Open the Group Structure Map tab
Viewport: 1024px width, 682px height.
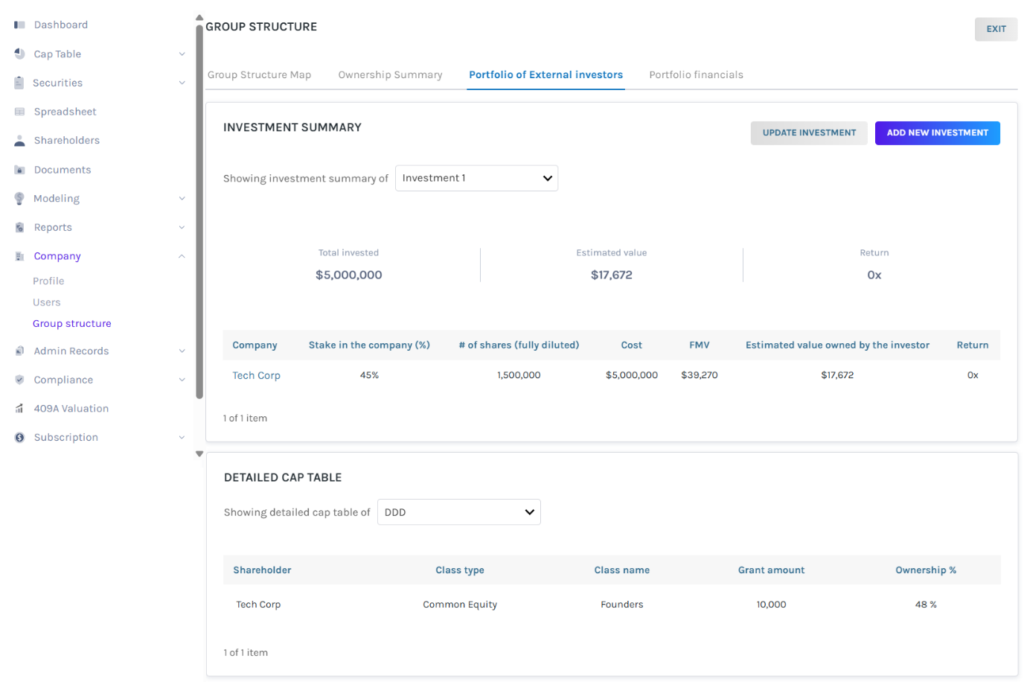click(259, 75)
